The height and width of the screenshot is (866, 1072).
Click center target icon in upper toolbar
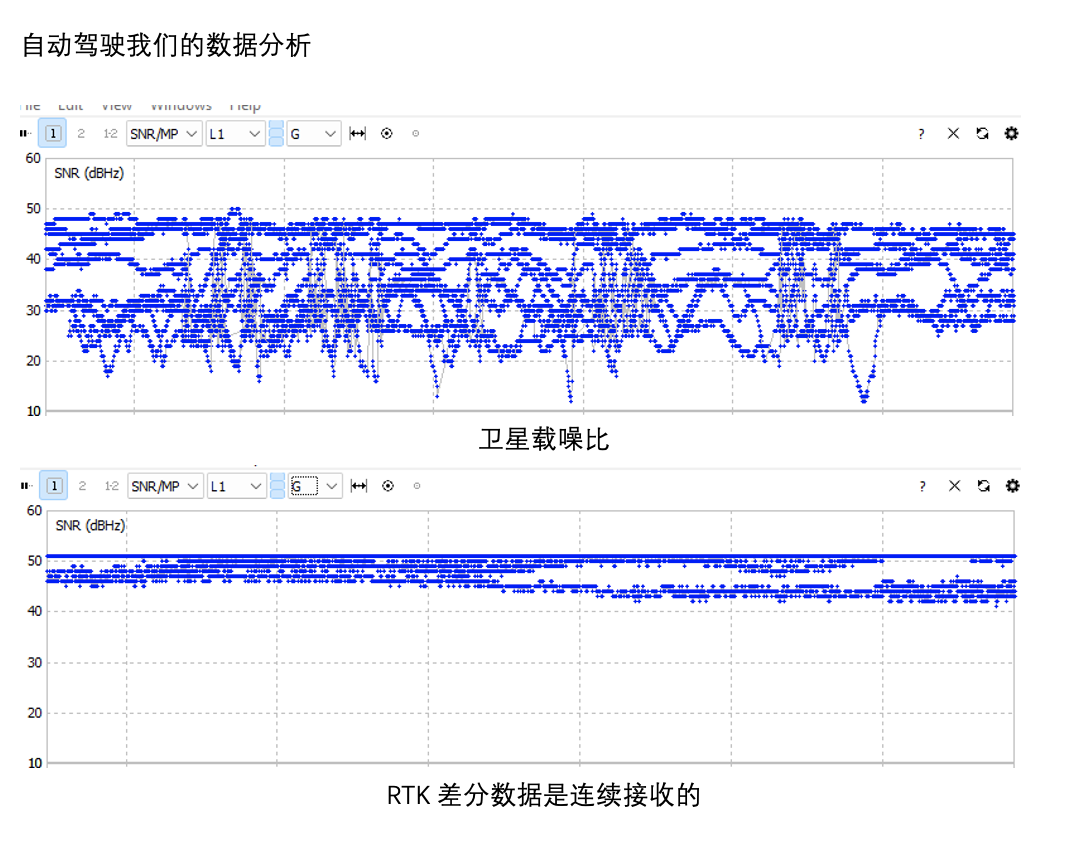click(x=387, y=134)
